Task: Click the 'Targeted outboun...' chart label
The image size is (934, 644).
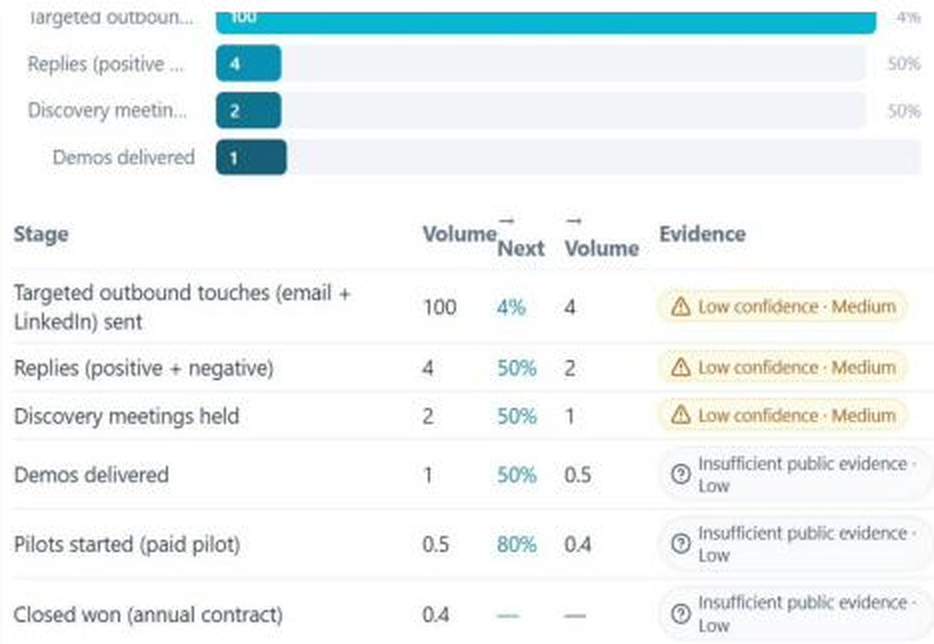Action: point(111,18)
